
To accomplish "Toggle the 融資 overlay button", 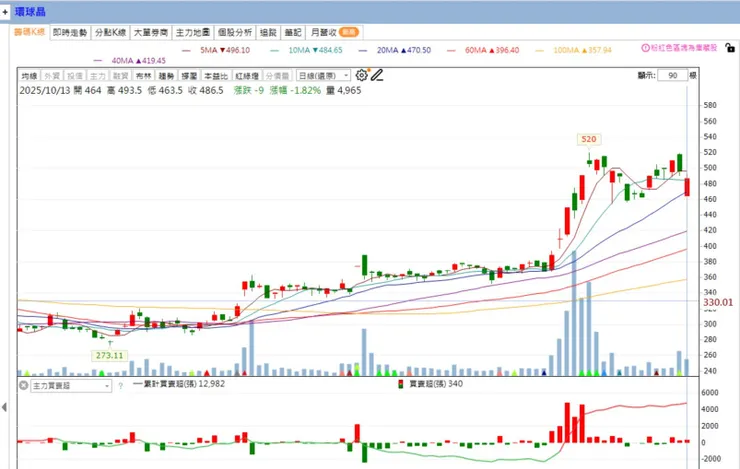I will tap(120, 75).
